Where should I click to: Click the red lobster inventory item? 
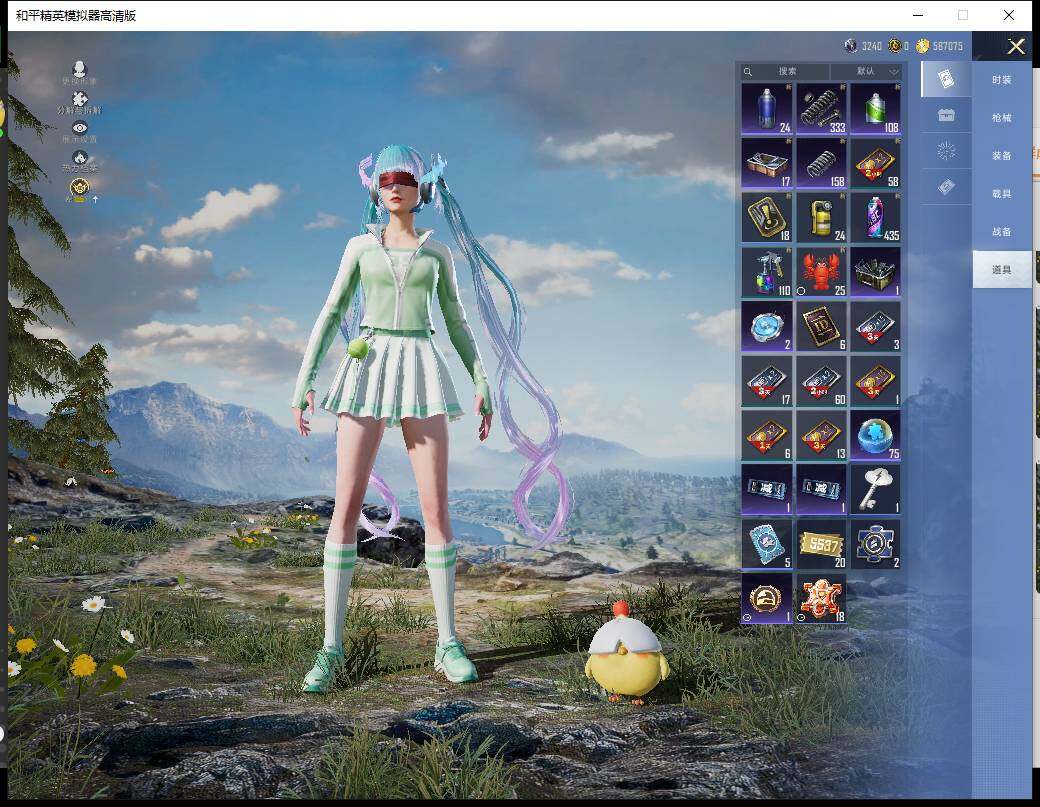[x=821, y=272]
